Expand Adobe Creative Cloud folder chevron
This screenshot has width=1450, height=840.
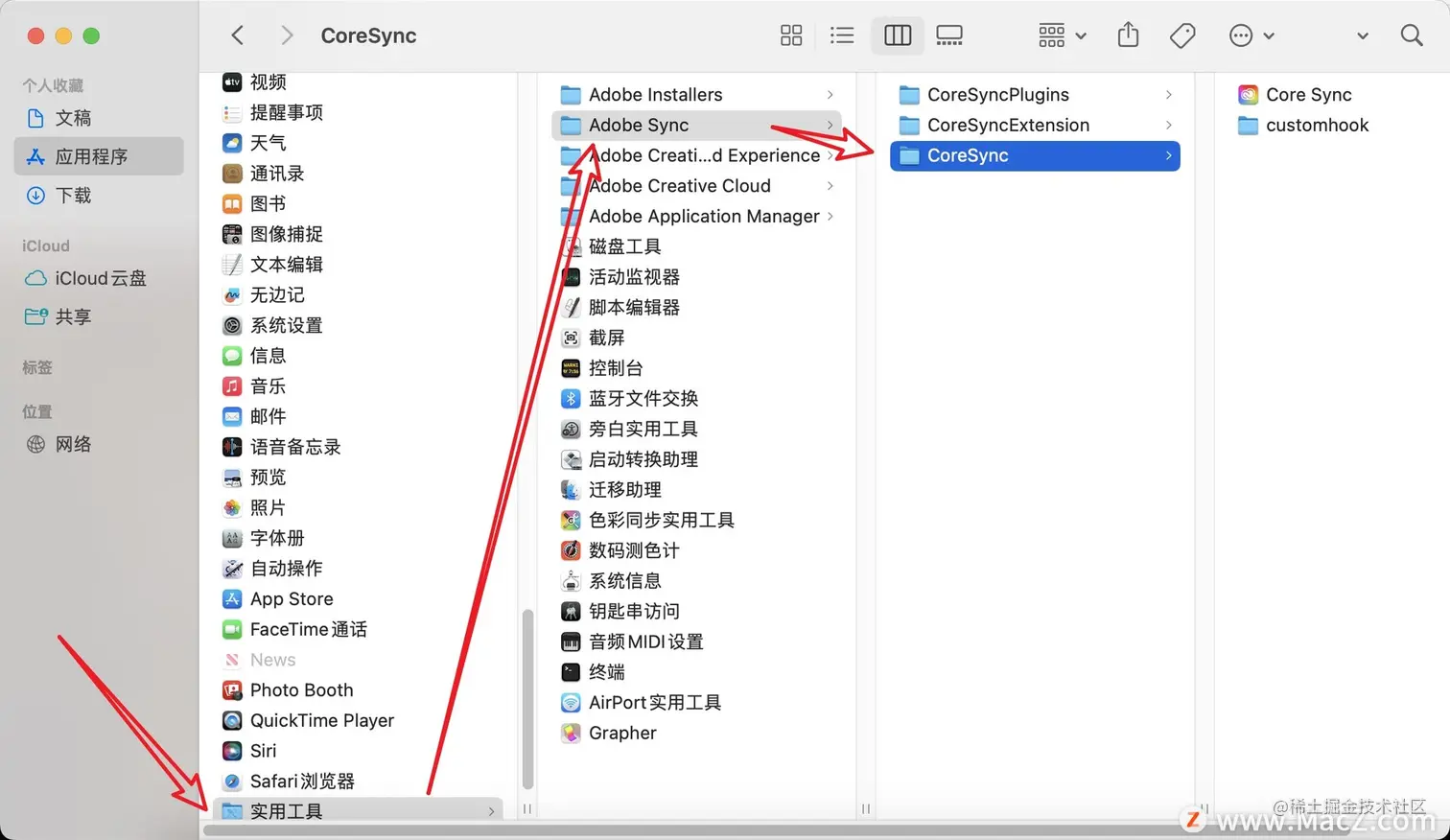click(x=830, y=186)
